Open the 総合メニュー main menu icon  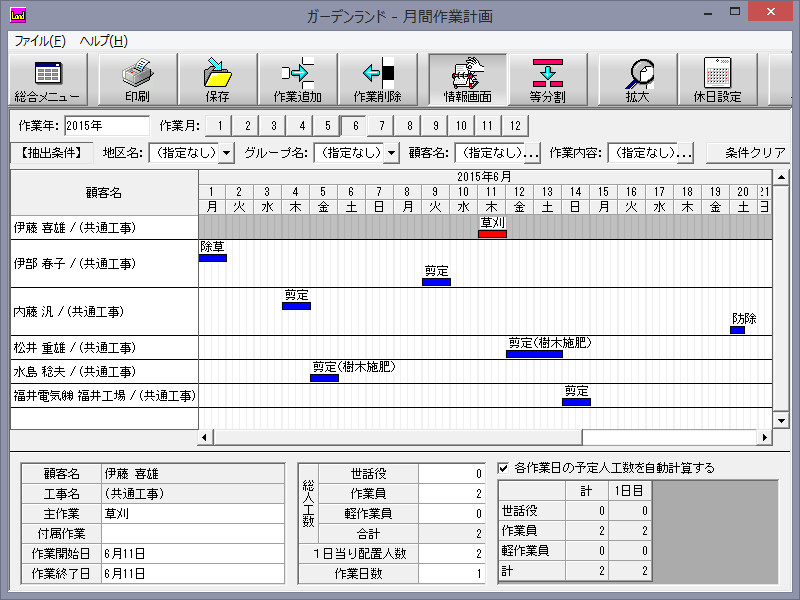point(46,80)
